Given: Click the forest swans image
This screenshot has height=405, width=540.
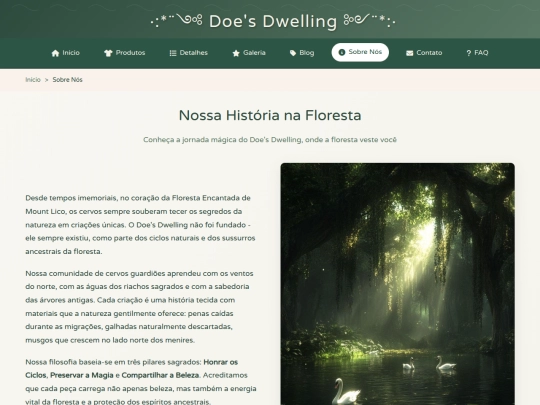Looking at the screenshot, I should [397, 284].
